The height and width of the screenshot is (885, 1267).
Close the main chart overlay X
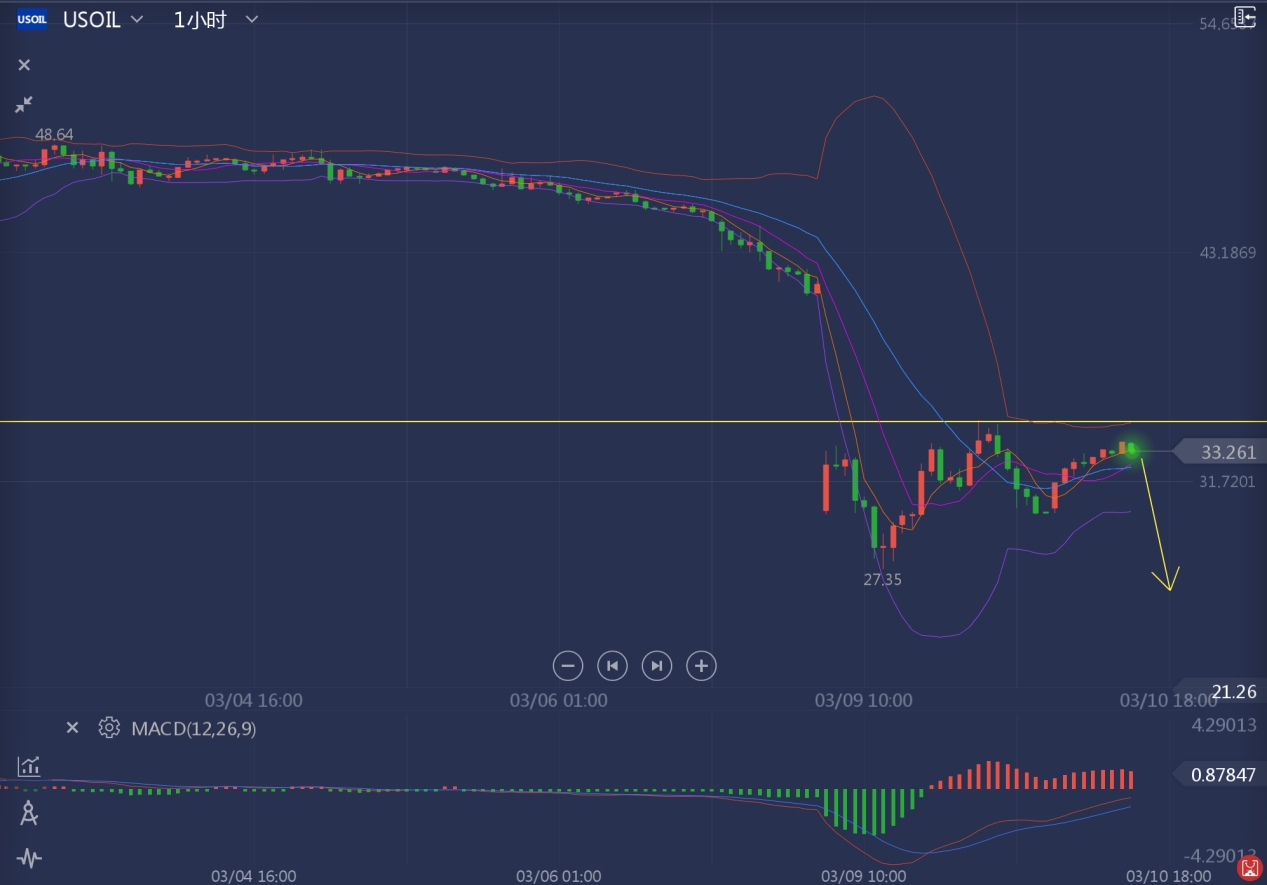pyautogui.click(x=25, y=65)
